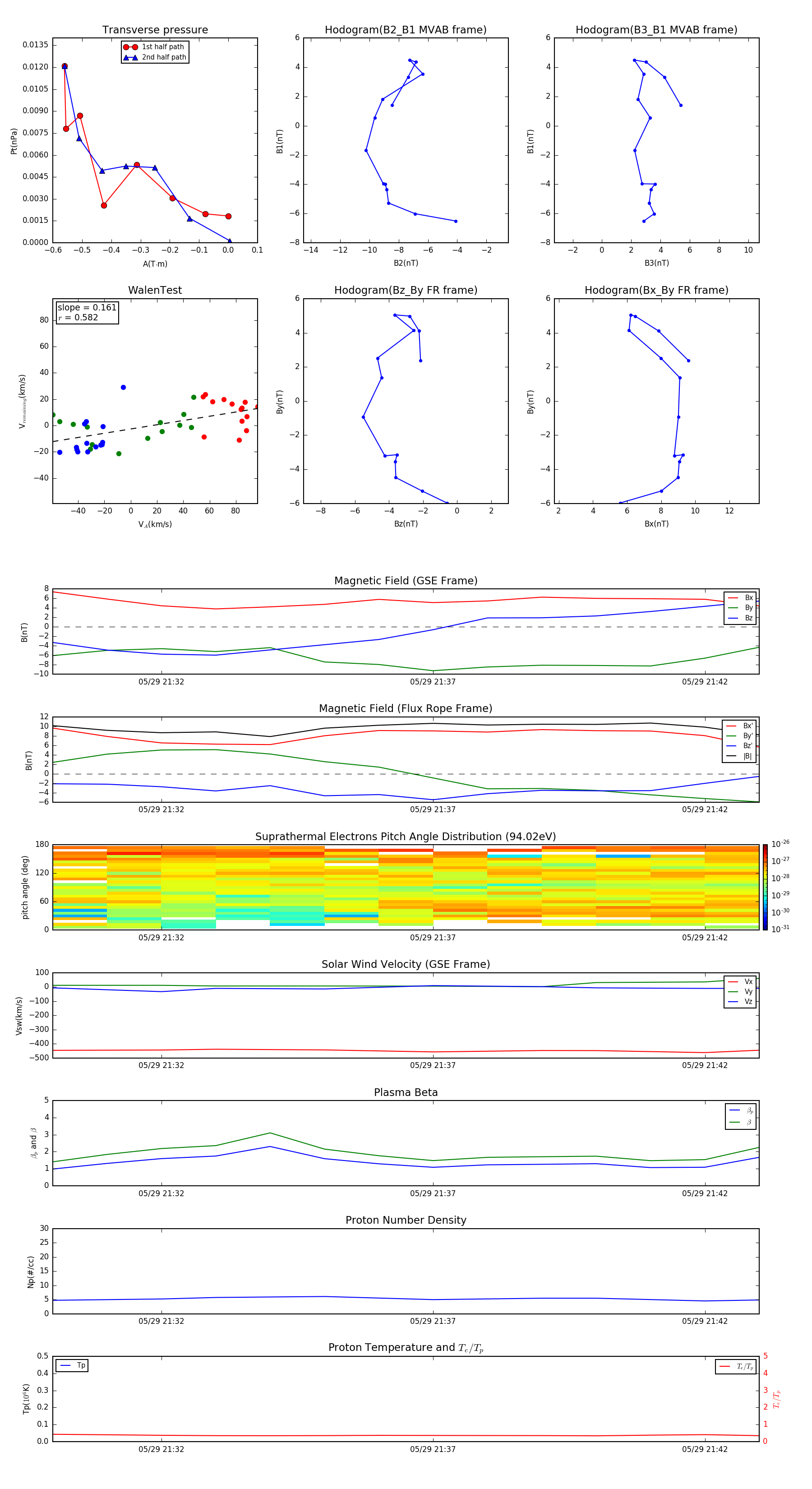Click the 'Hodogram(Bx_By FR frame)' title

[x=656, y=290]
